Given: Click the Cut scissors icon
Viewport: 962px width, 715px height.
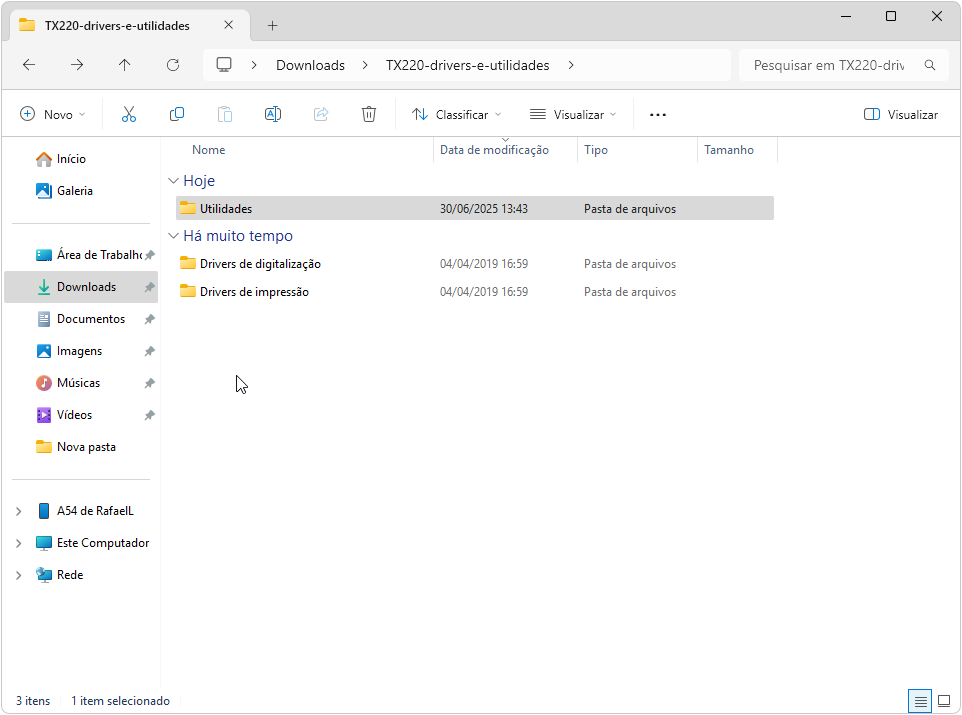Looking at the screenshot, I should pyautogui.click(x=129, y=114).
